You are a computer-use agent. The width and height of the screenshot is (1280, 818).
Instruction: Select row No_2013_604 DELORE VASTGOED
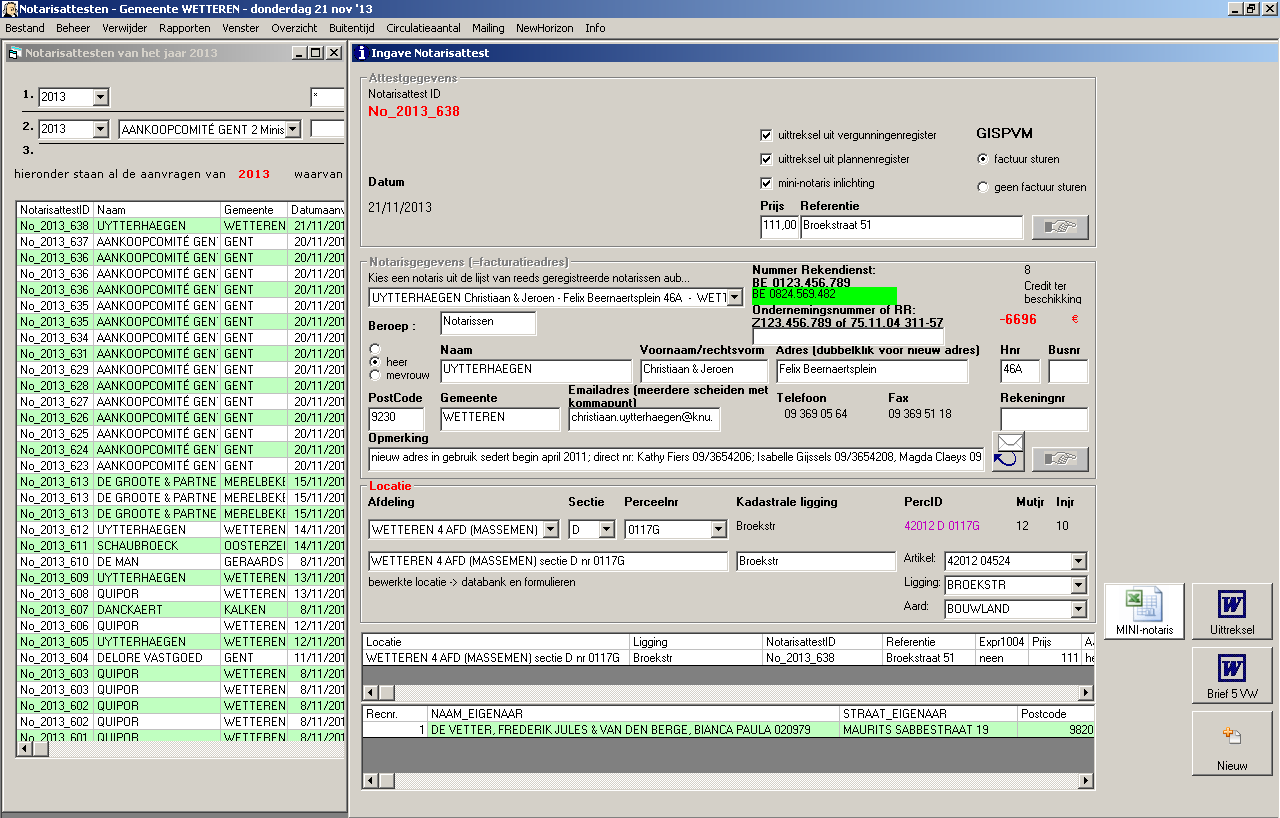[180, 658]
